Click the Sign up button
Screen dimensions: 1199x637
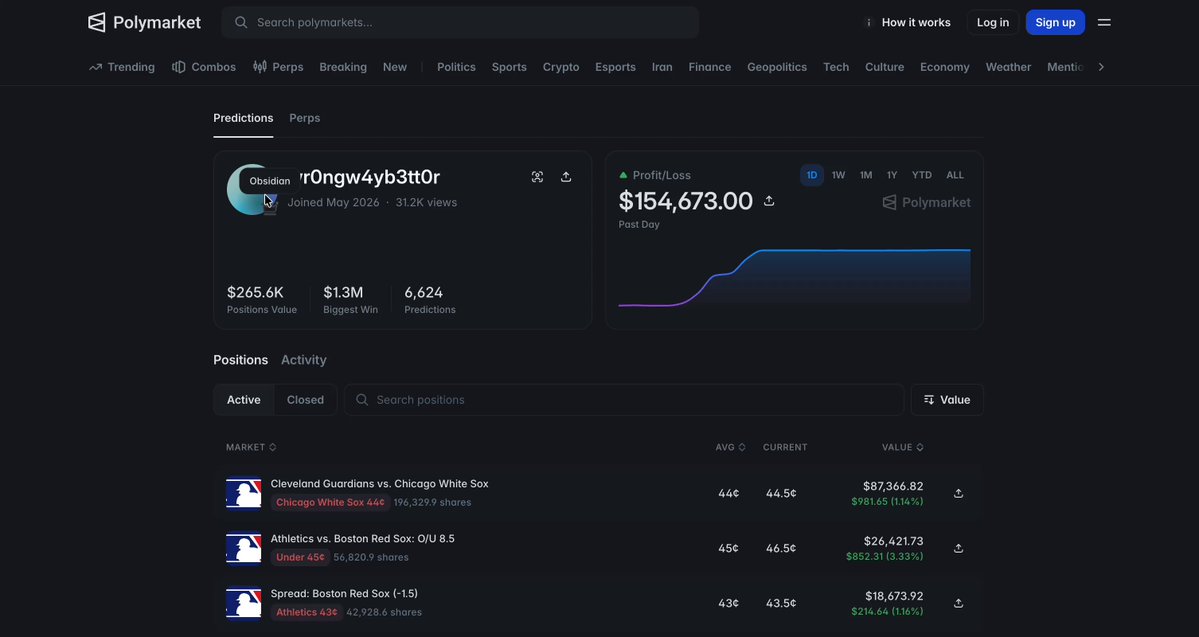coord(1055,22)
